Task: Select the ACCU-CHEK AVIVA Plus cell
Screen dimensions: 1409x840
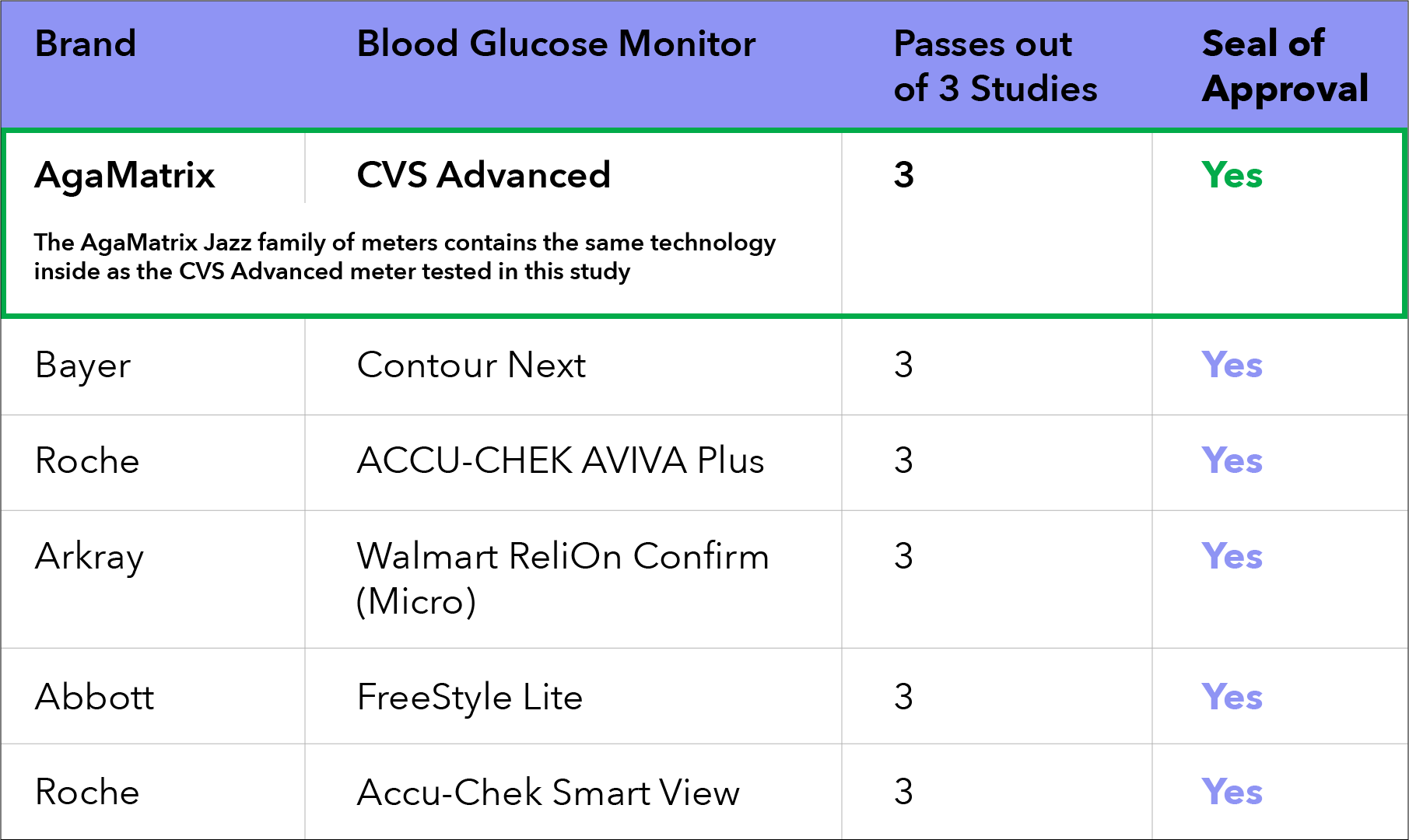Action: coord(560,460)
